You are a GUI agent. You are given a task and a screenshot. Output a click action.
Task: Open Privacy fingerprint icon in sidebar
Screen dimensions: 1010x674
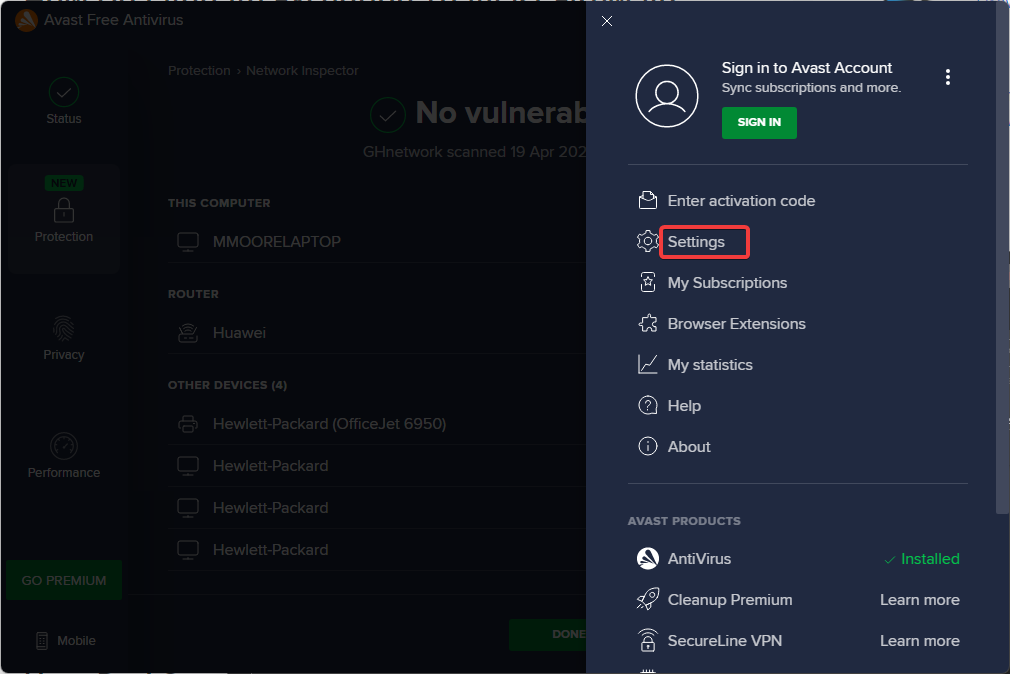click(64, 329)
